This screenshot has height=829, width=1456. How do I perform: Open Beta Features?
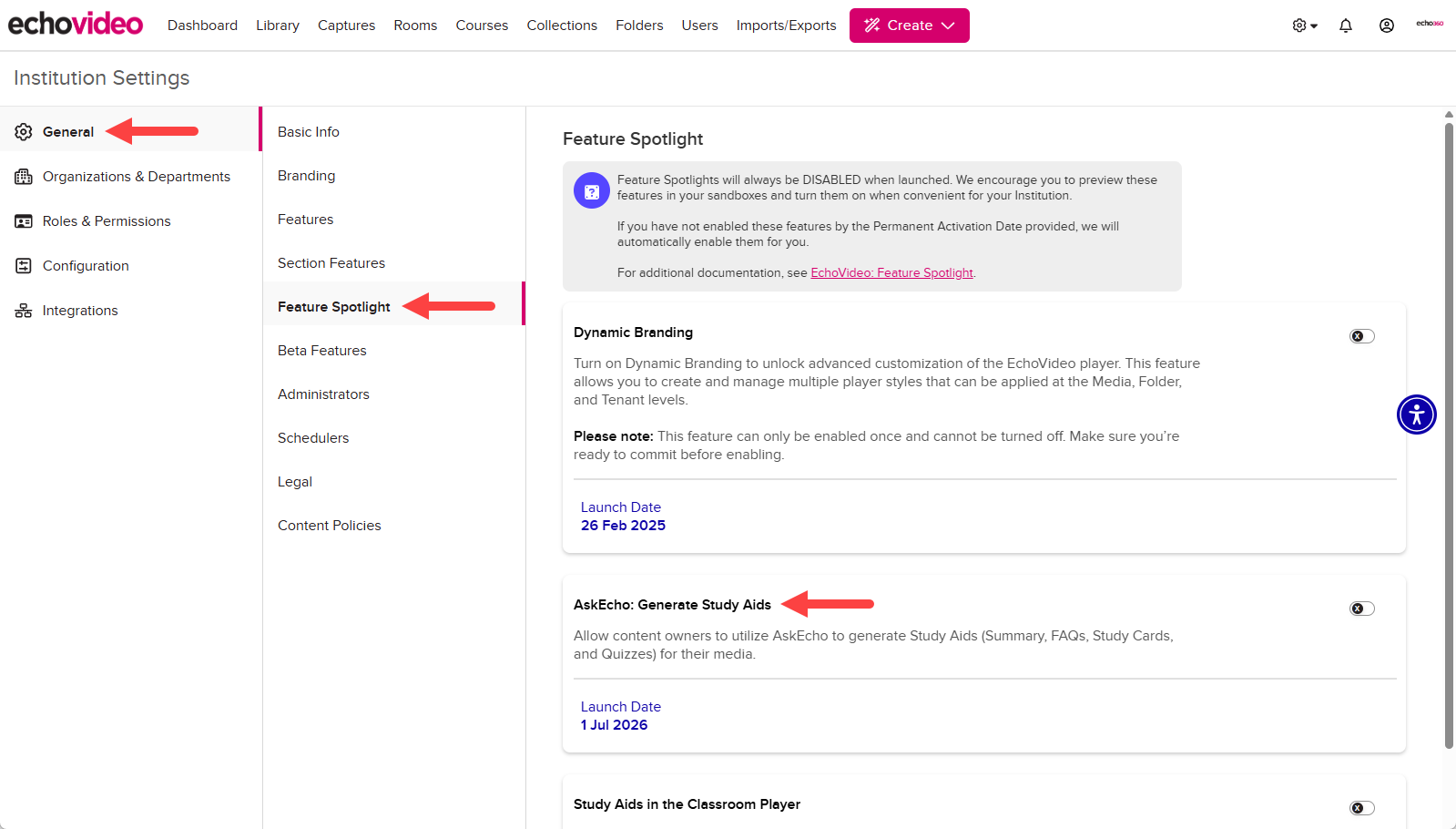click(393, 351)
